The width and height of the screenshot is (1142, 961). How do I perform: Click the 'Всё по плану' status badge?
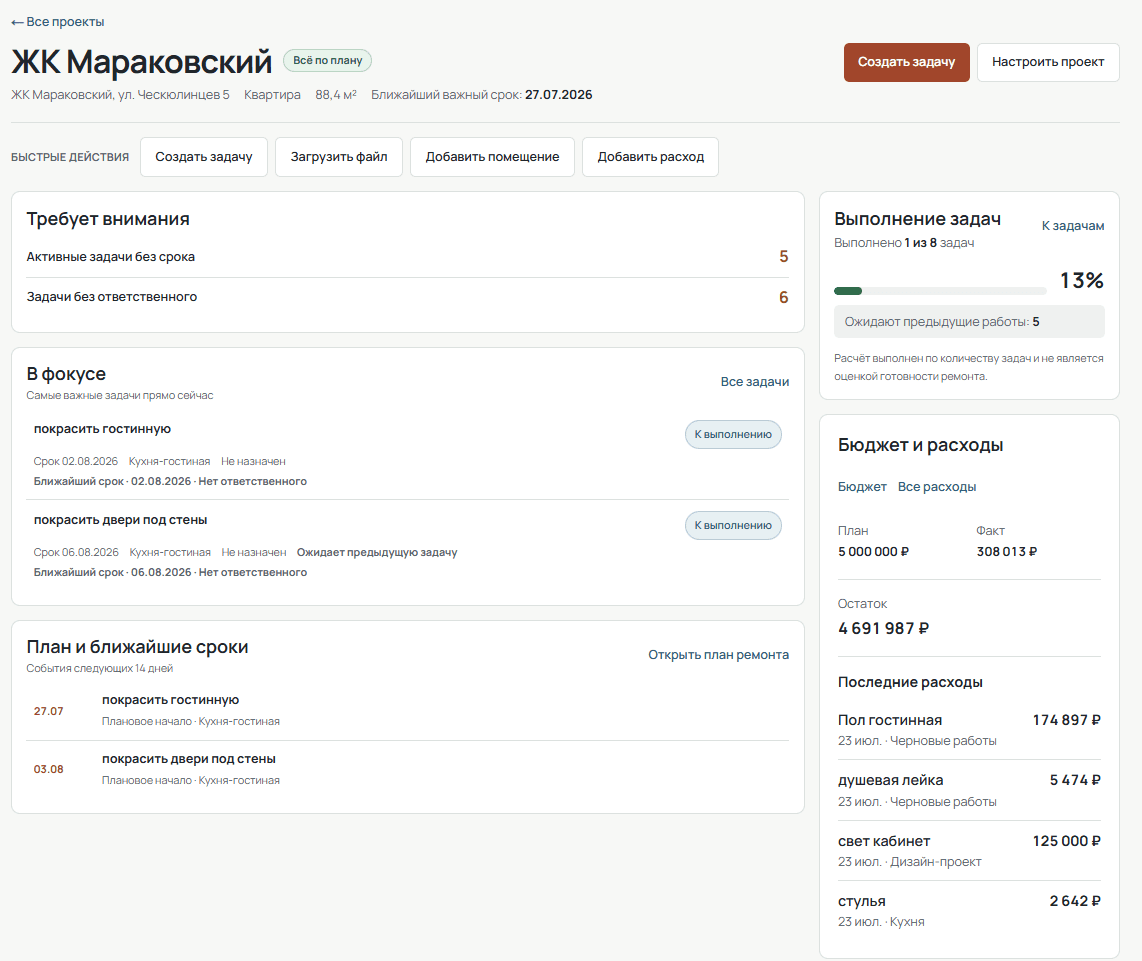[327, 60]
